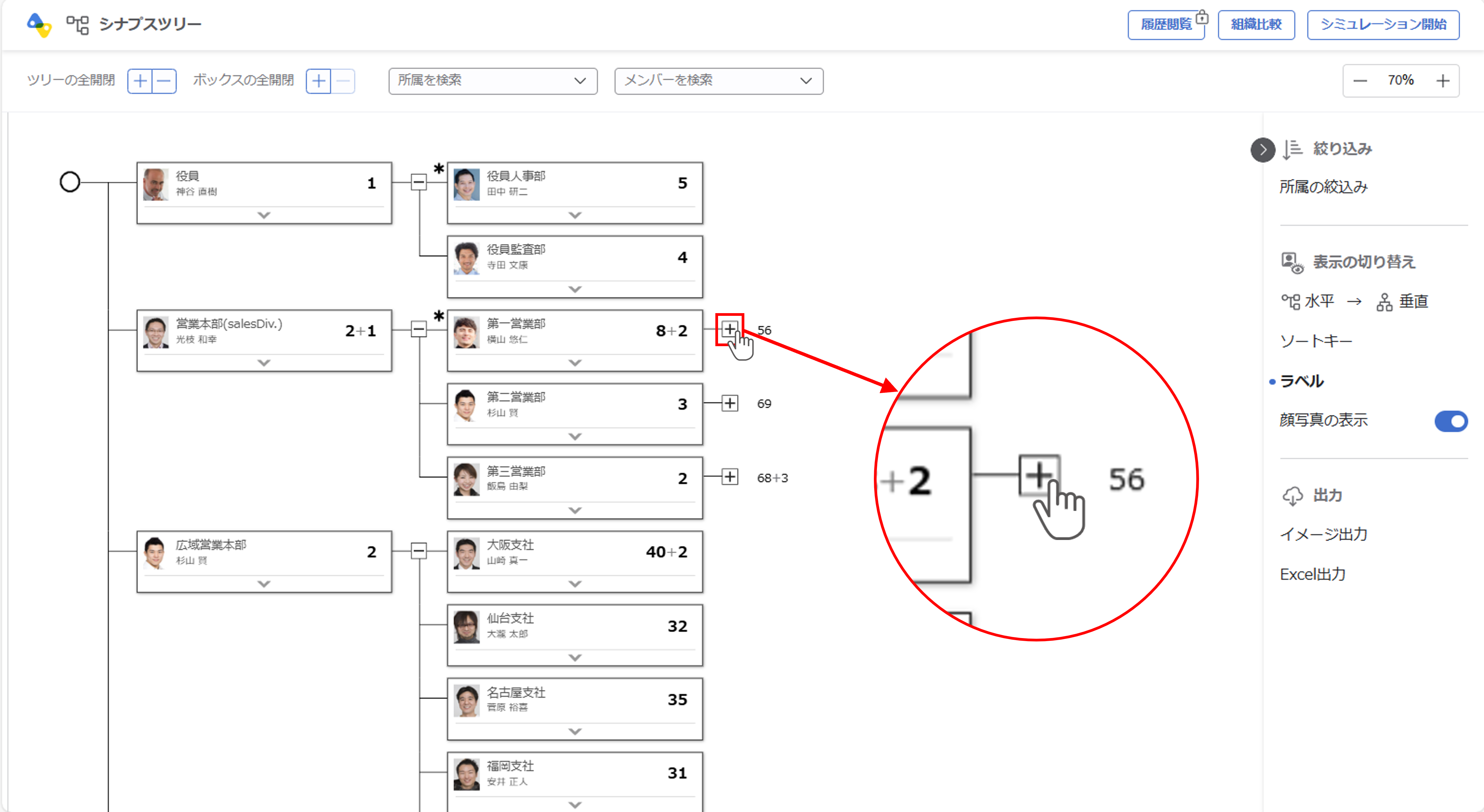Collapse the right side panel arrow
1484x812 pixels.
pyautogui.click(x=1262, y=150)
